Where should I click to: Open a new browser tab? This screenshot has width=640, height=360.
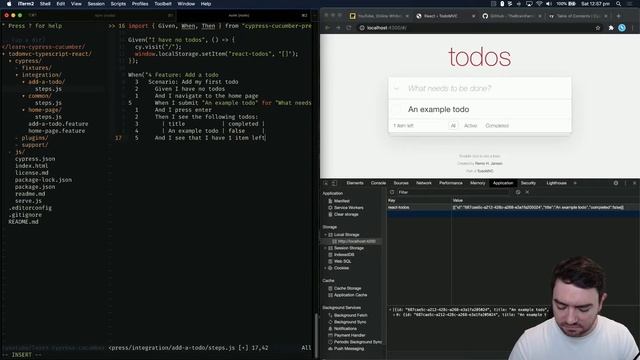tap(618, 16)
